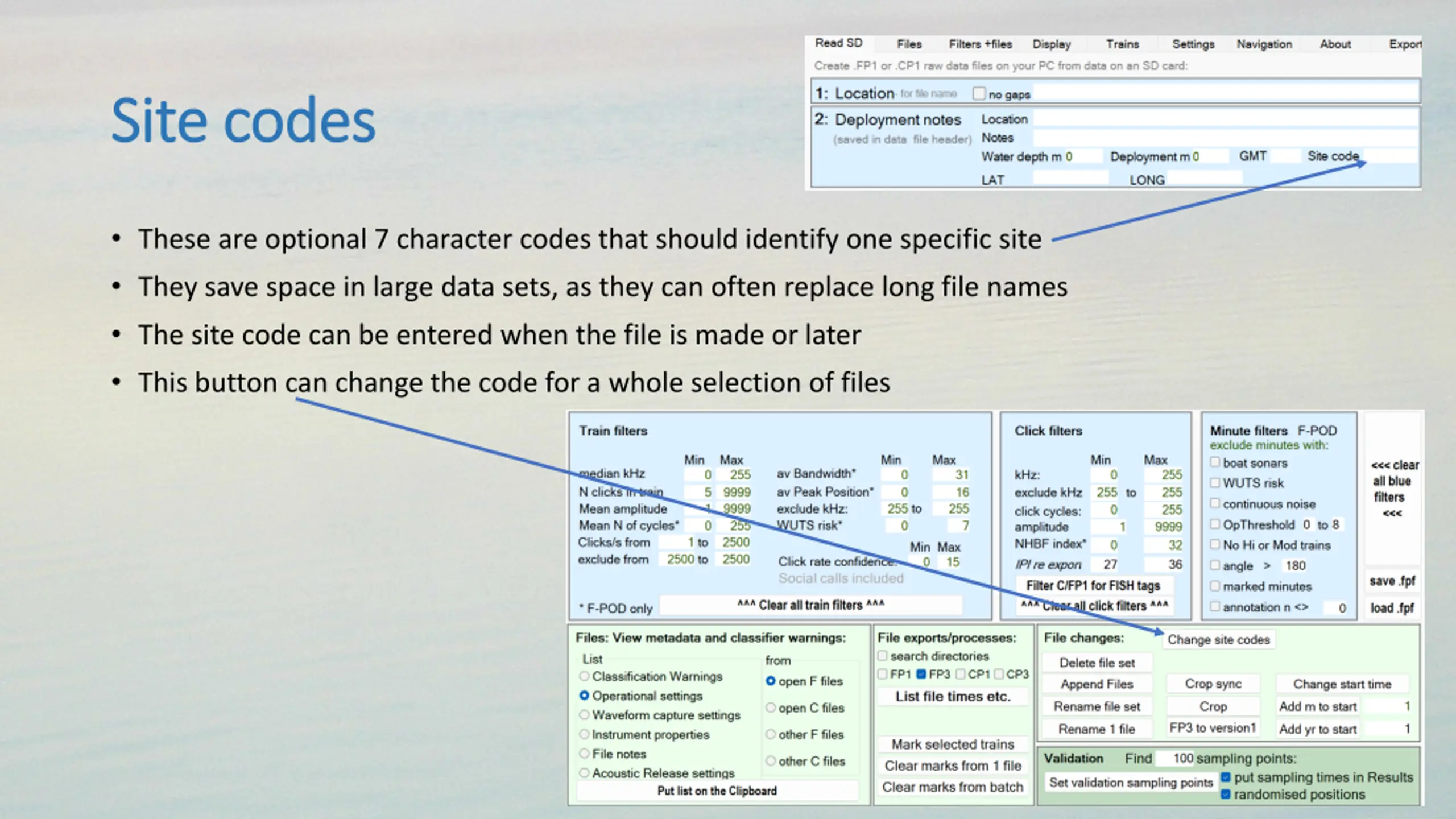Click the Change site codes button
Image resolution: width=1456 pixels, height=819 pixels.
[1218, 639]
